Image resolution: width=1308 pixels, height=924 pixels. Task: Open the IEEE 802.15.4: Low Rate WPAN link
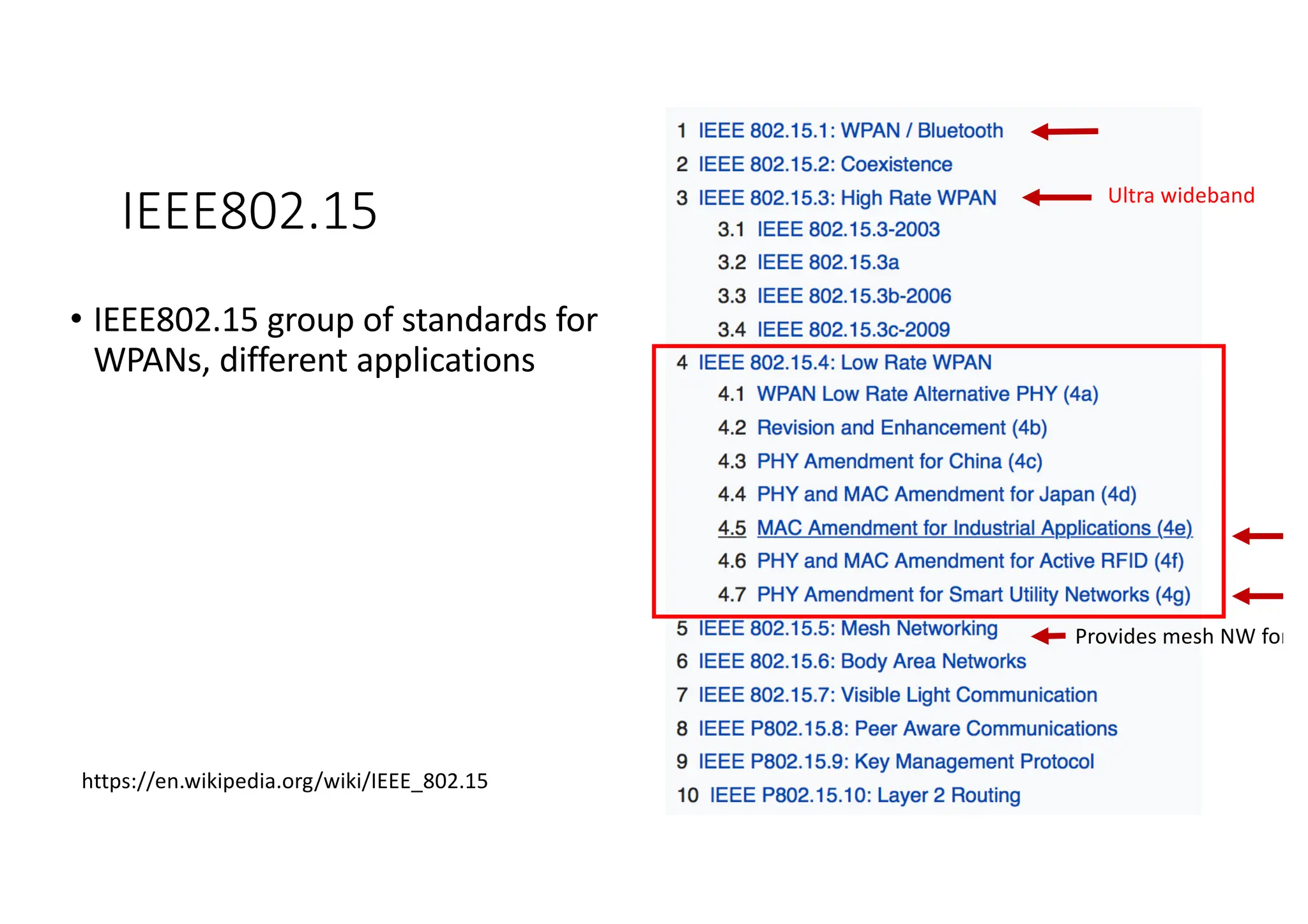[845, 363]
